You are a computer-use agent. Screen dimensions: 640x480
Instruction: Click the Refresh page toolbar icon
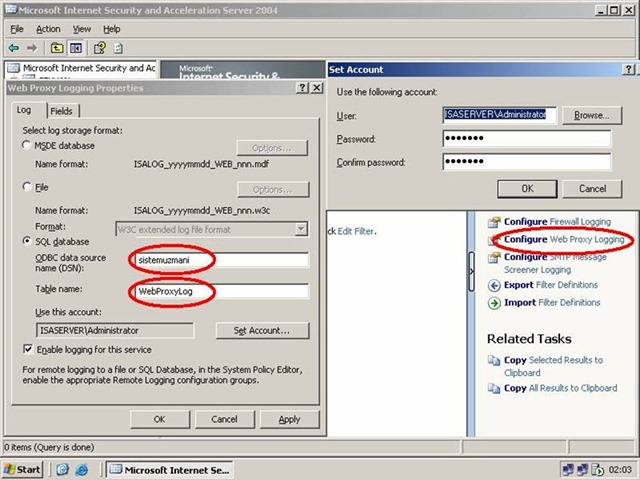click(x=118, y=49)
